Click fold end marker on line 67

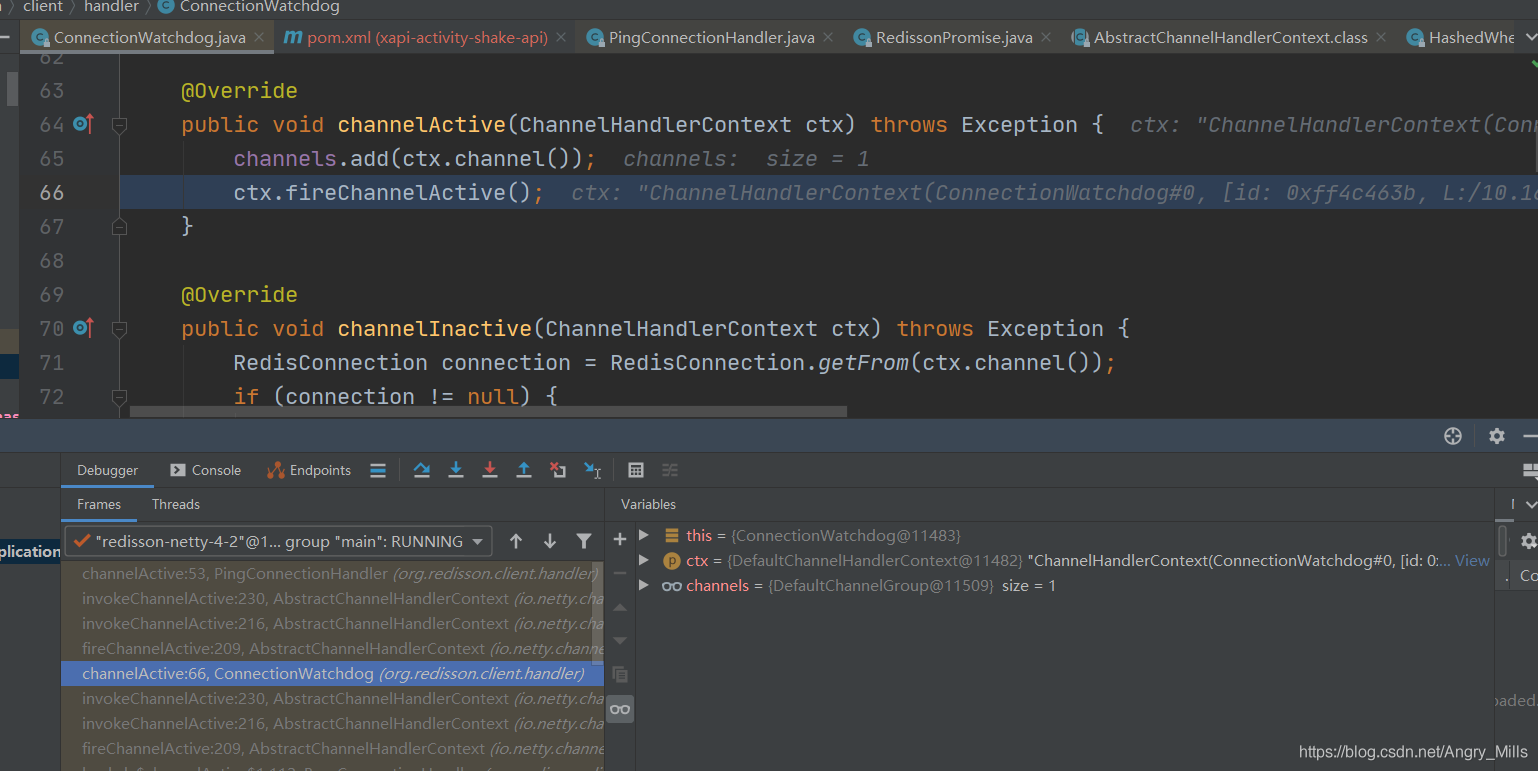coord(119,227)
